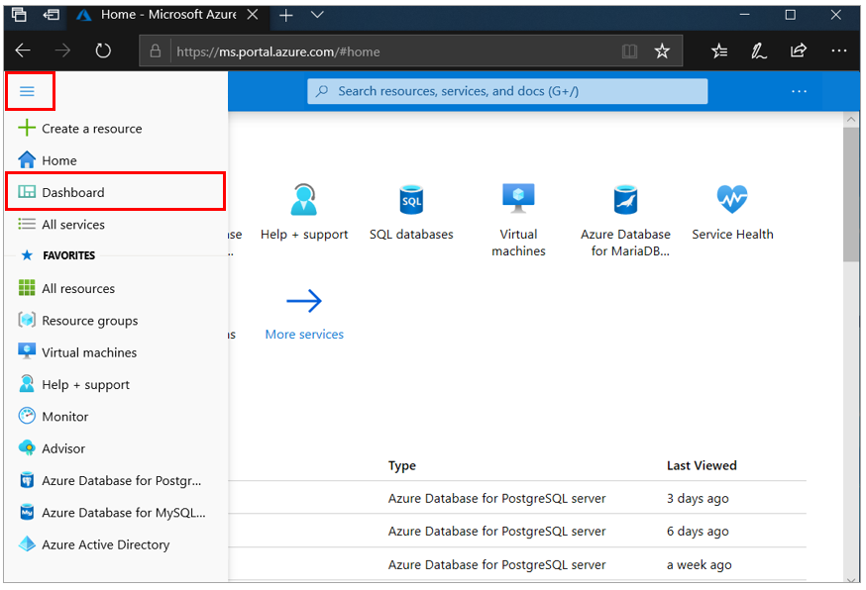Click the Service Health label
The width and height of the screenshot is (866, 590).
point(732,234)
